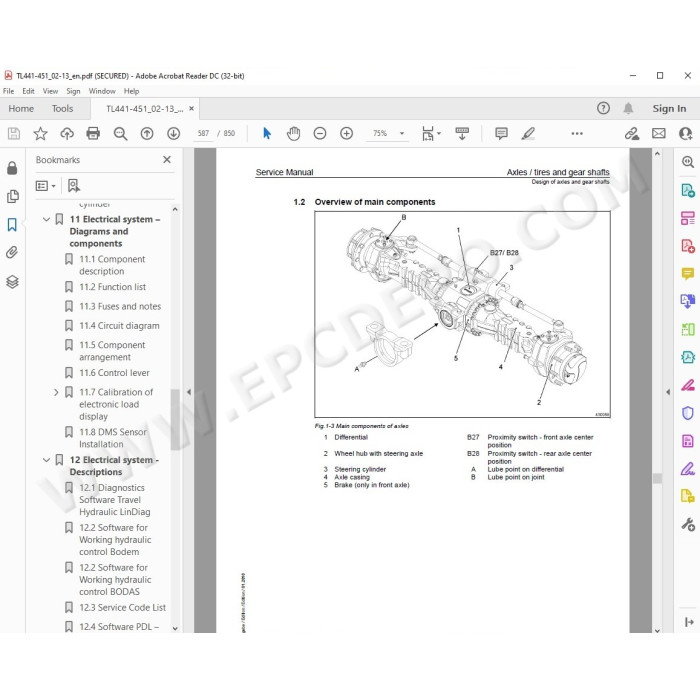Image resolution: width=700 pixels, height=700 pixels.
Task: Click the share link icon
Action: click(632, 133)
